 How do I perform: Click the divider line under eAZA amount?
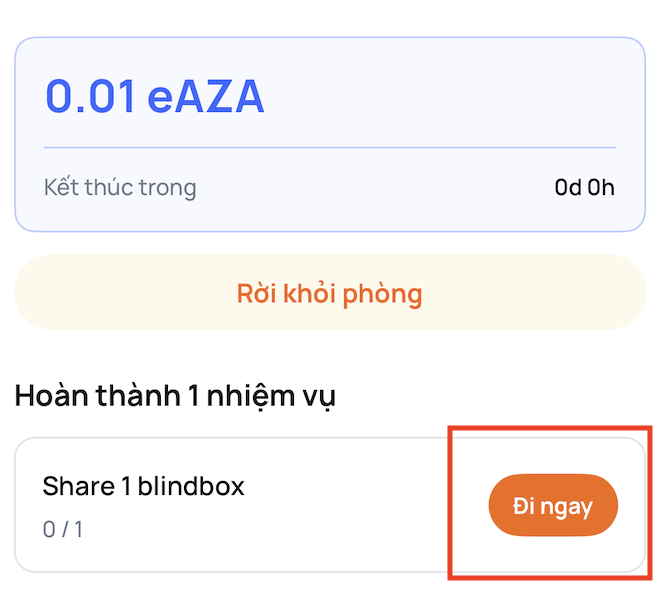coord(330,147)
